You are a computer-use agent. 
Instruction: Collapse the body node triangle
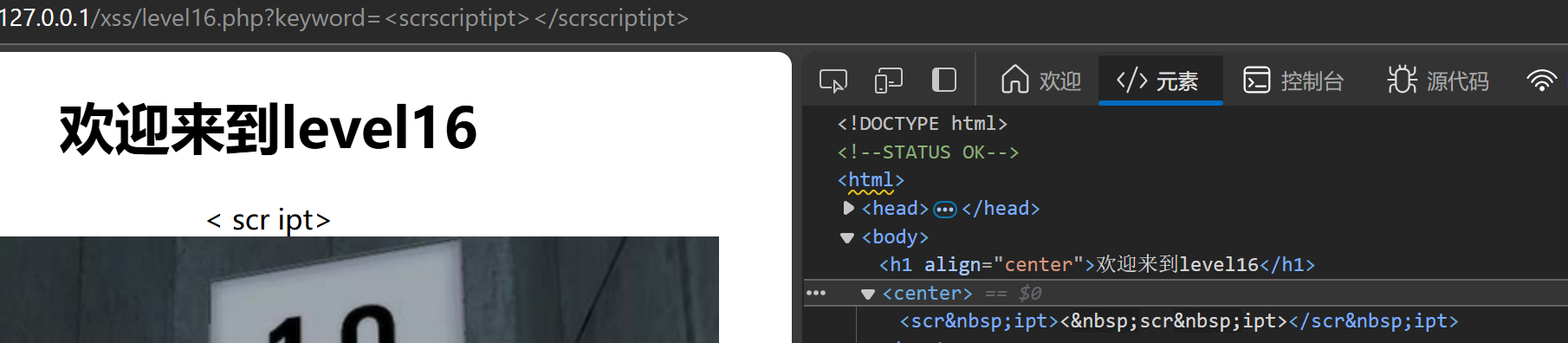[847, 237]
